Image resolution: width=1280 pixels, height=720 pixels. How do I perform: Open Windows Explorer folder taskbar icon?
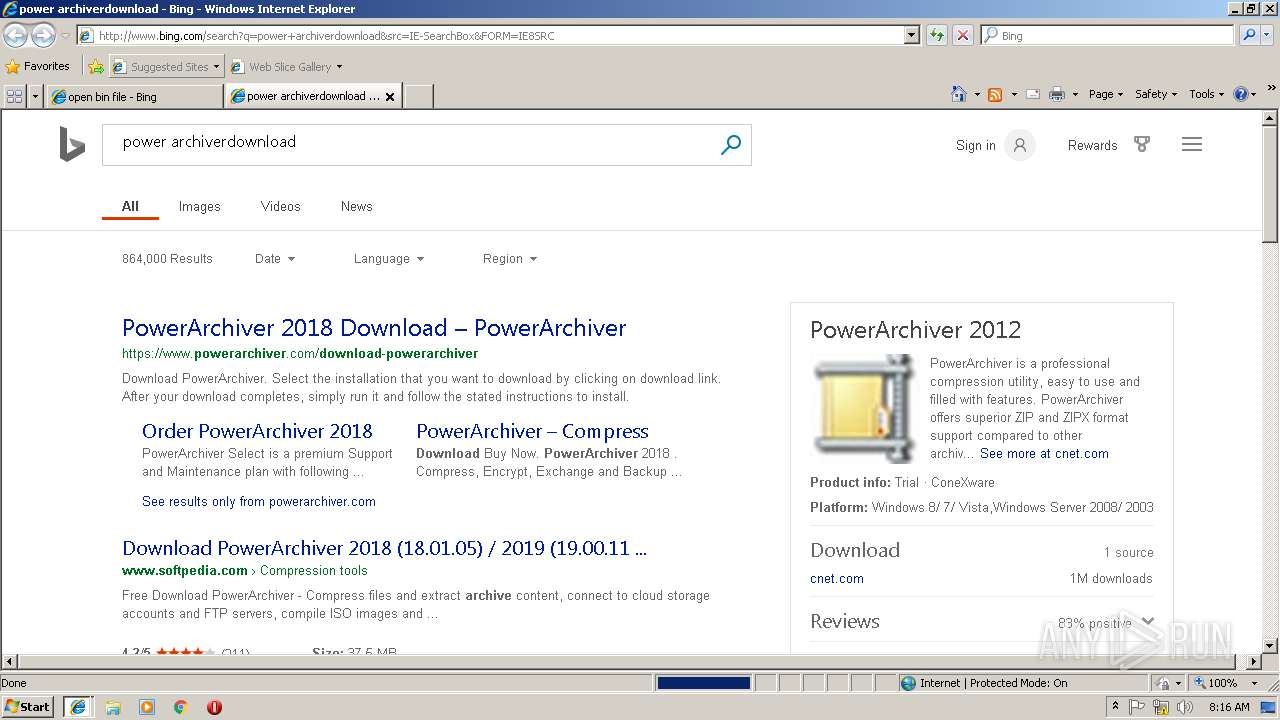click(113, 707)
